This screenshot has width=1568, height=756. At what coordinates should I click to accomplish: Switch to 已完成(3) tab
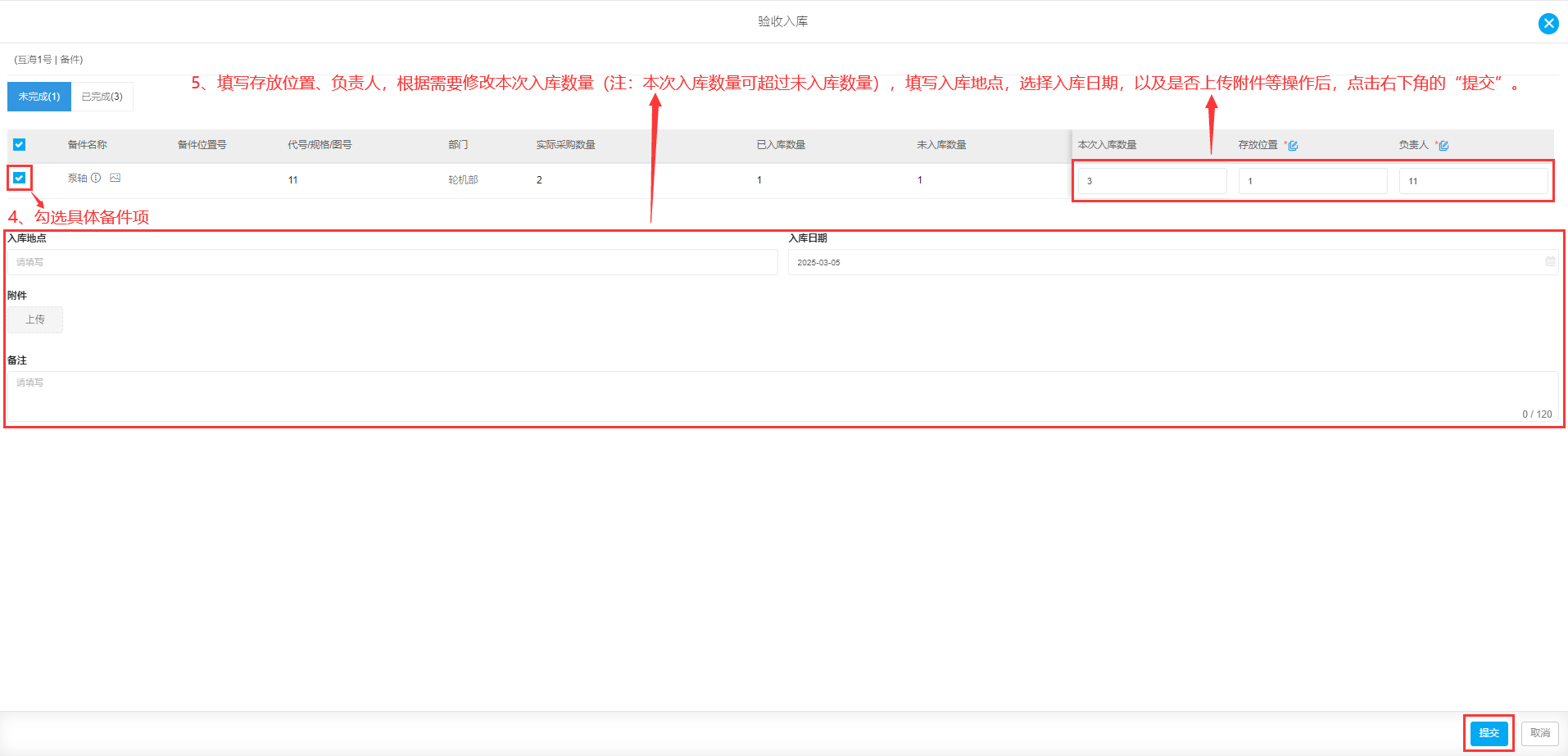102,97
